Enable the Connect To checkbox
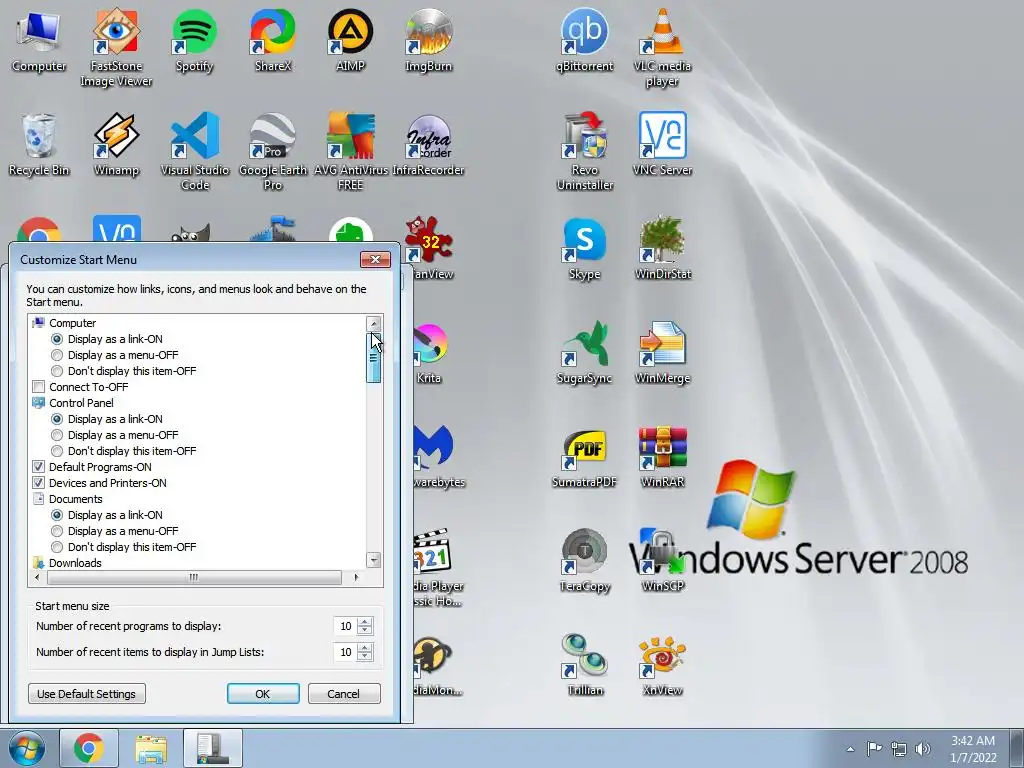 39,387
